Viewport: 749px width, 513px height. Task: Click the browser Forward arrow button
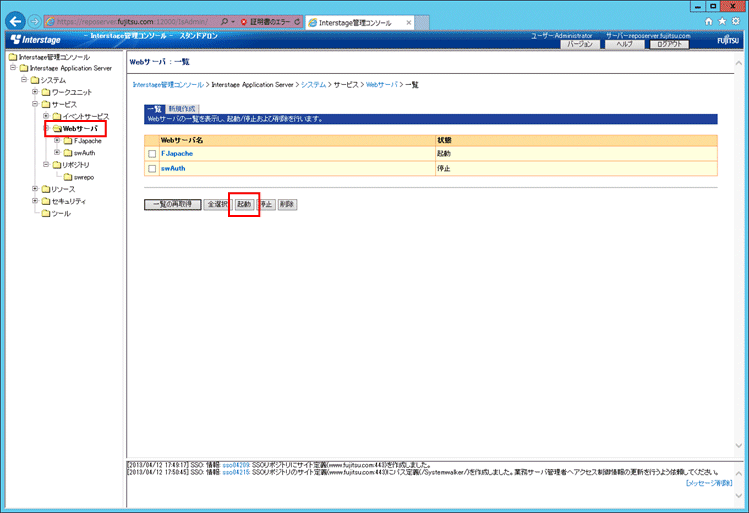(34, 21)
